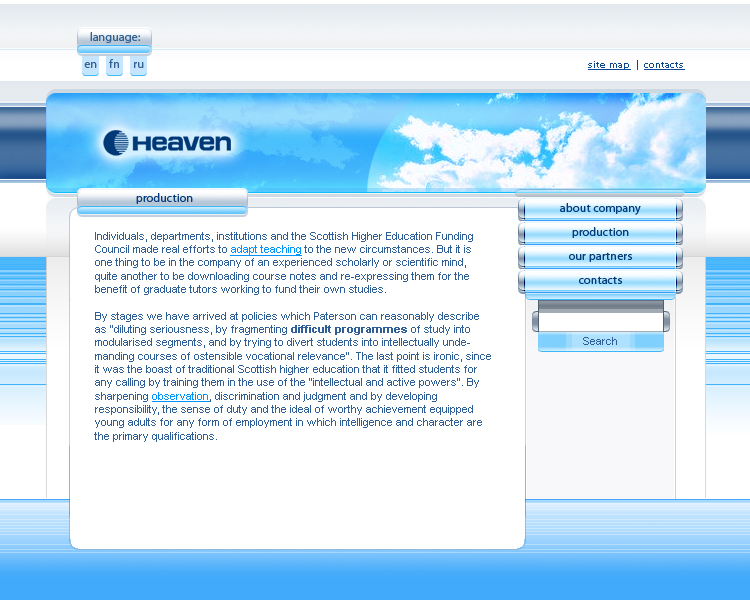The width and height of the screenshot is (750, 600).
Task: Click the Heaven wordmark in the banner
Action: 181,143
